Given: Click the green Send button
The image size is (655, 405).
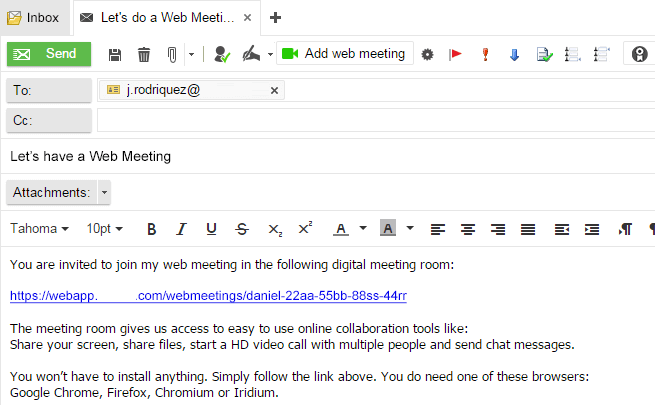Looking at the screenshot, I should 49,54.
